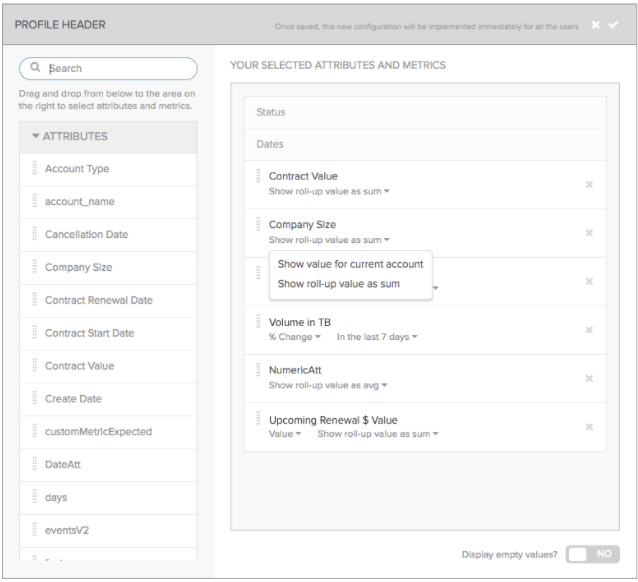Open Company Size roll-up dropdown

pos(329,240)
